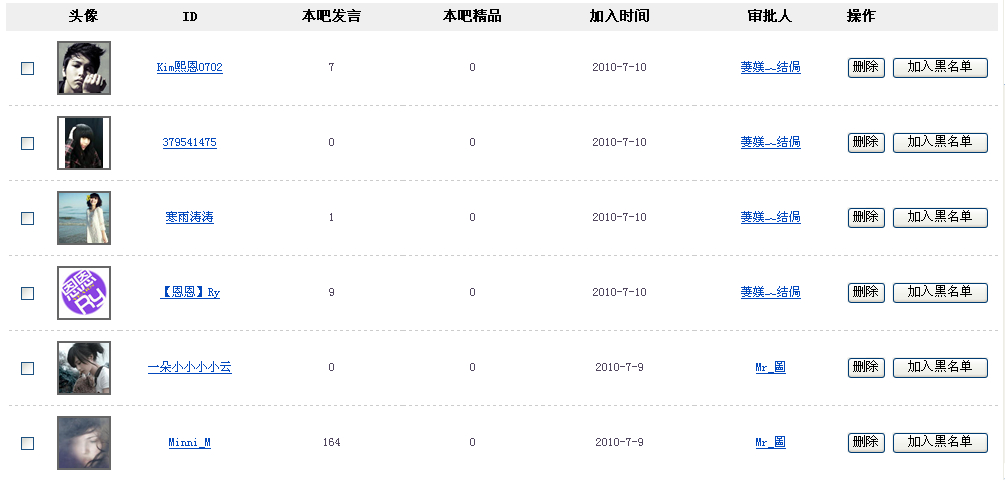Click avatar thumbnail of Kim熙恩0702

(x=84, y=68)
